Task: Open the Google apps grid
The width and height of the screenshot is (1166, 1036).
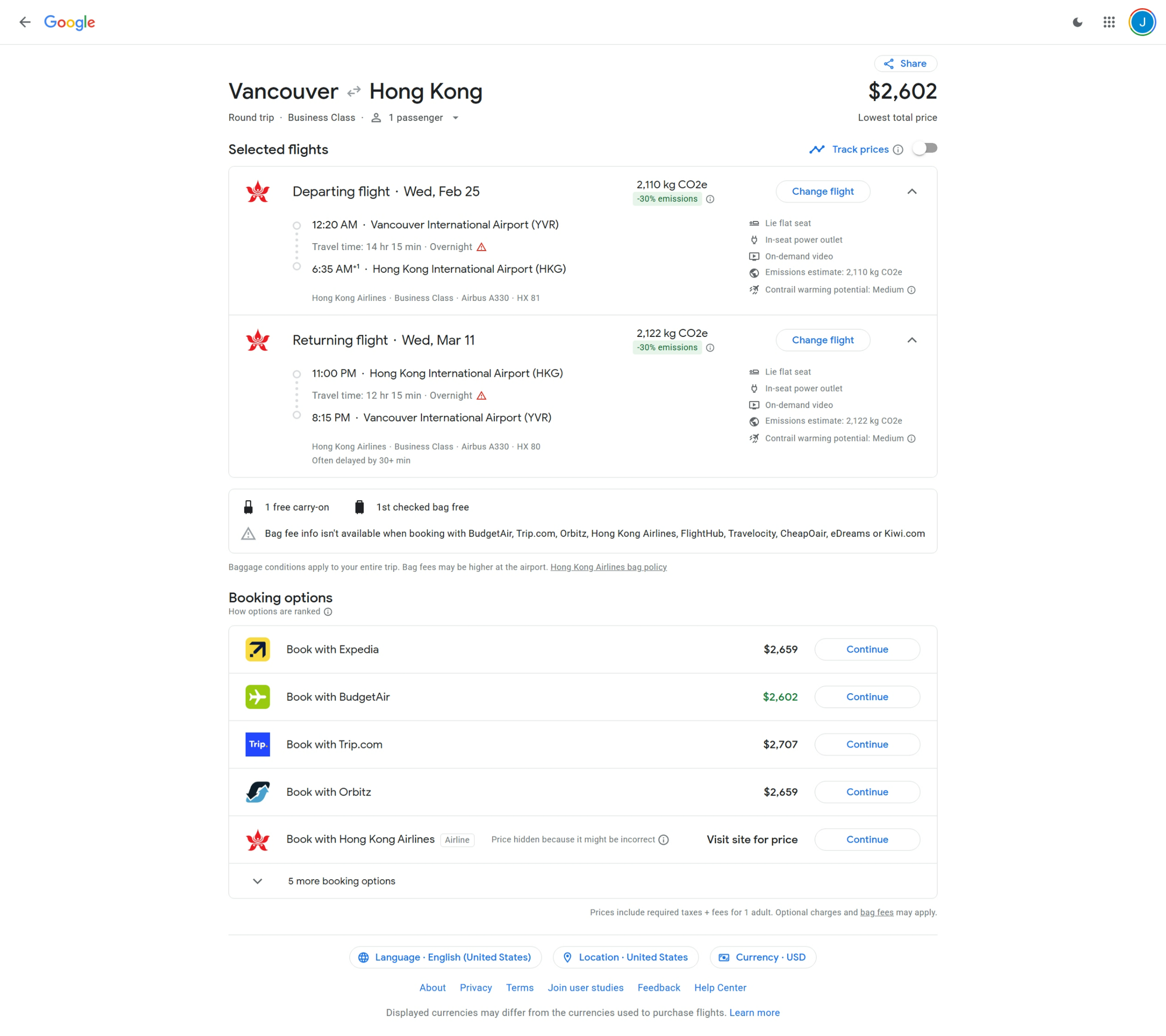Action: click(1109, 22)
